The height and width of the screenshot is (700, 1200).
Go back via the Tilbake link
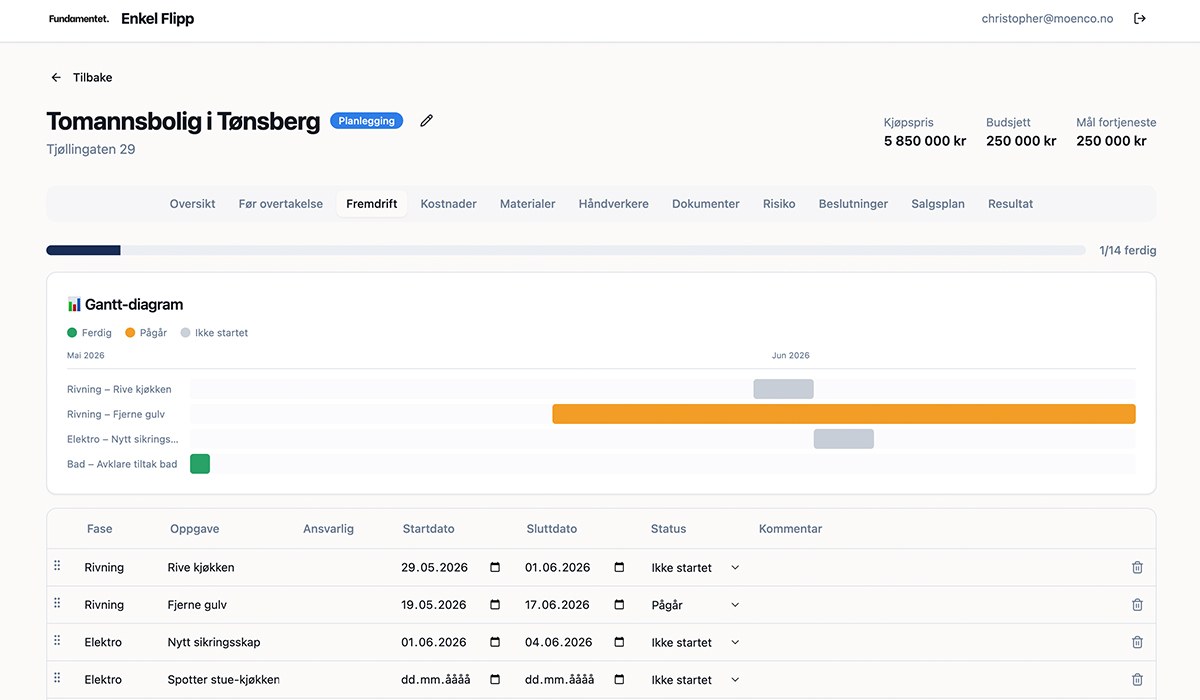coord(81,77)
